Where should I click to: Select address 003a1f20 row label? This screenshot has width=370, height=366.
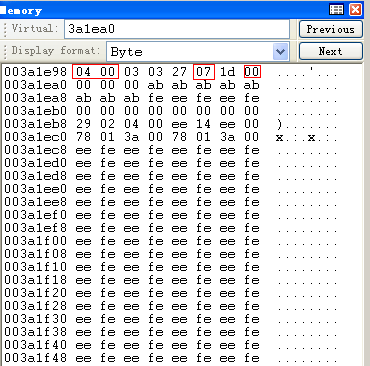tap(35, 293)
